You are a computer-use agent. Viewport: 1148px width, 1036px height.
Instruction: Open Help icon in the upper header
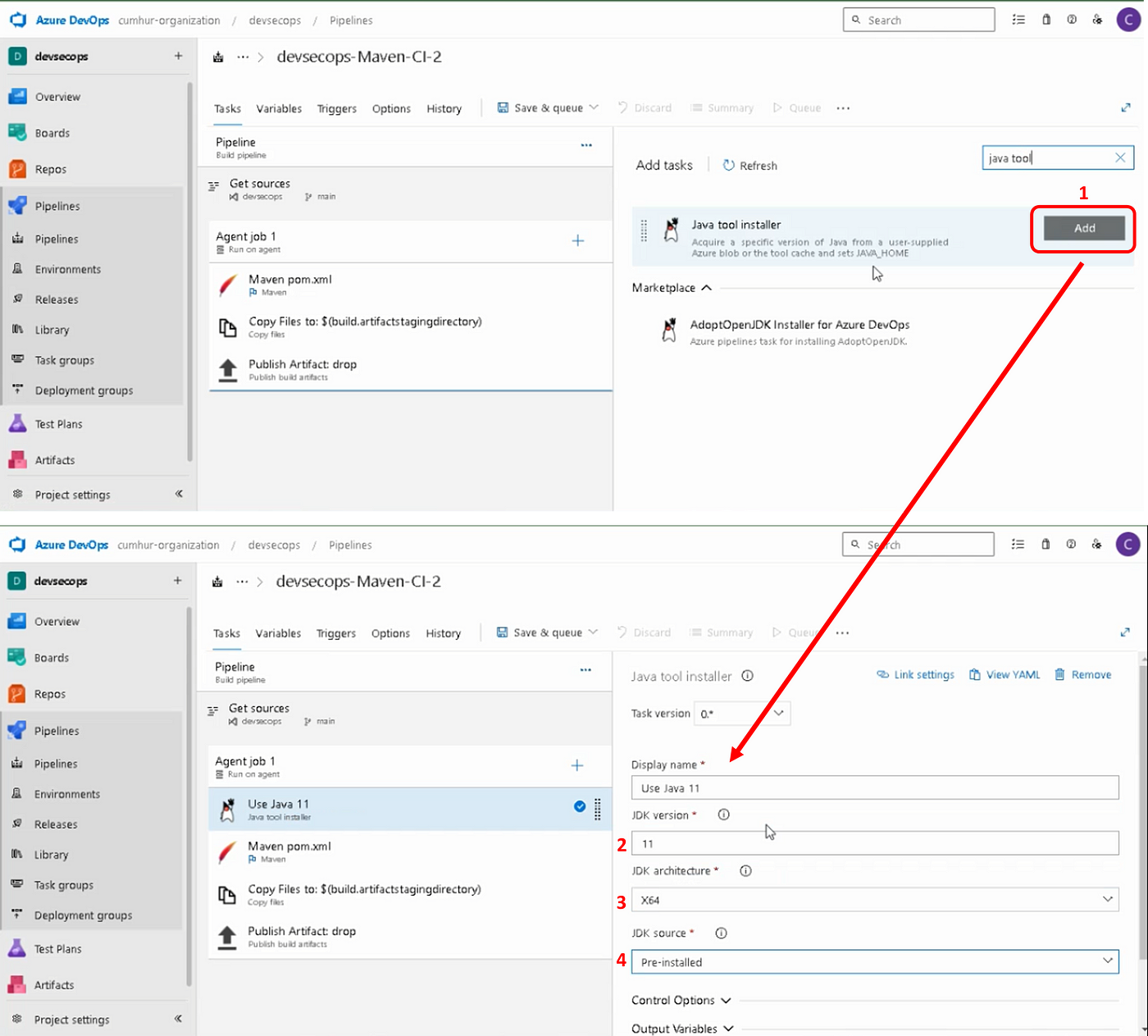point(1072,20)
